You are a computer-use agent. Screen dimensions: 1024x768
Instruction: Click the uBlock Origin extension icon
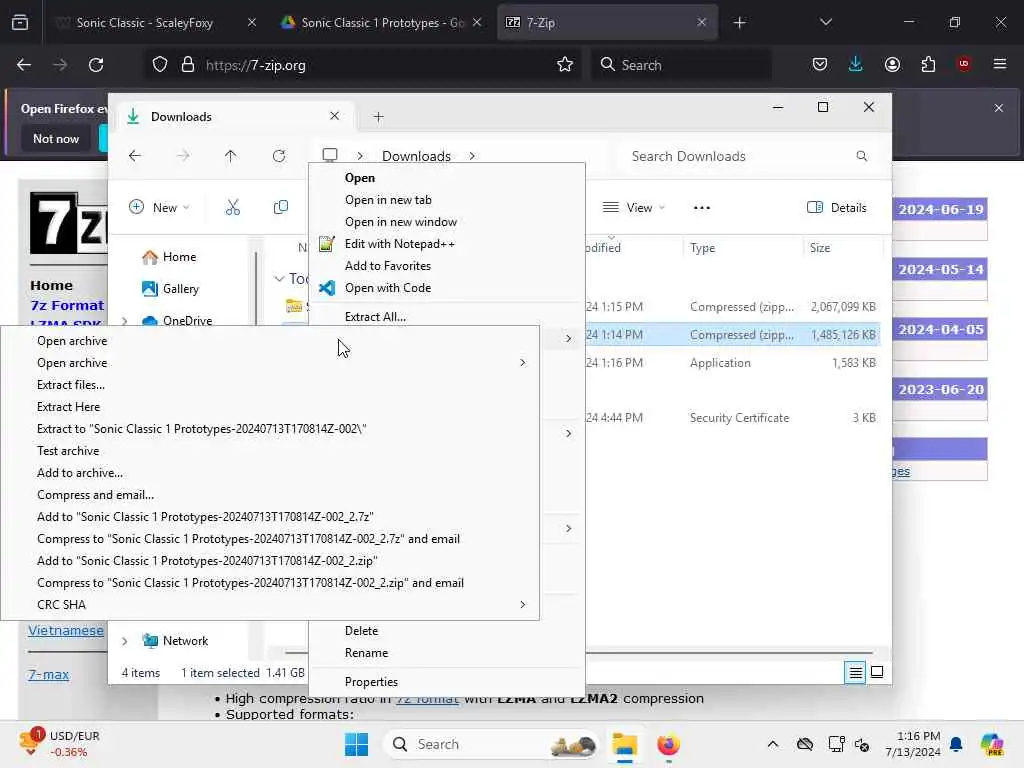(x=964, y=64)
